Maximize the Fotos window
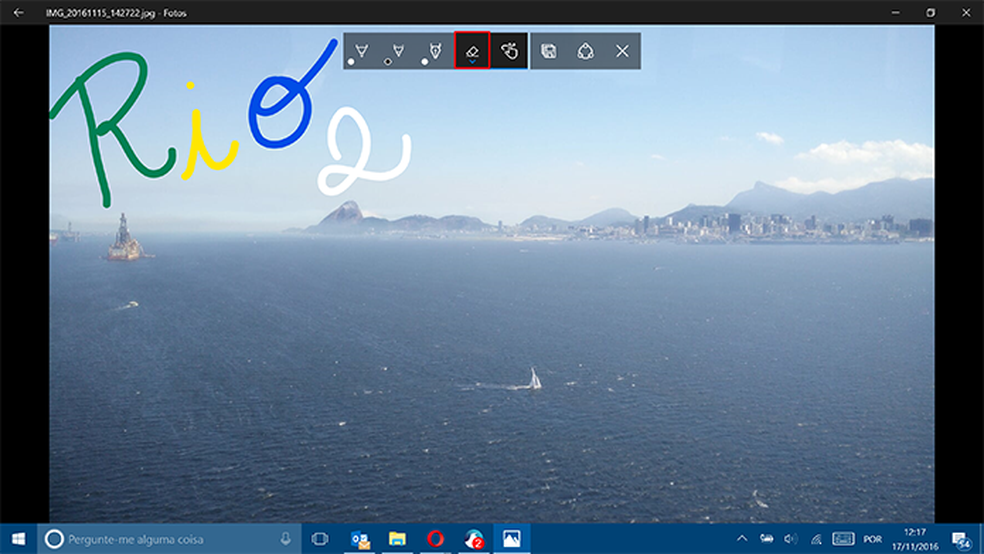 (931, 13)
